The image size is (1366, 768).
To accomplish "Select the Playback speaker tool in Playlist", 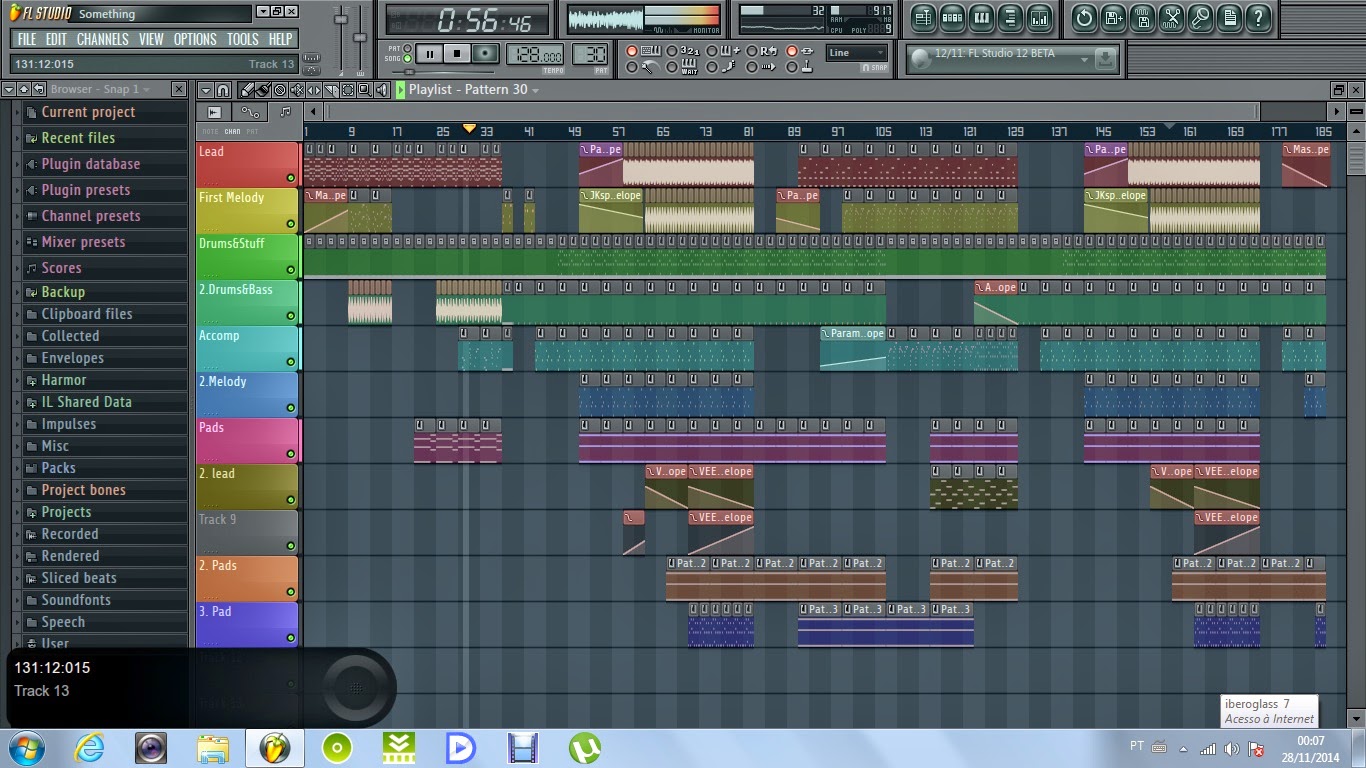I will pos(382,90).
